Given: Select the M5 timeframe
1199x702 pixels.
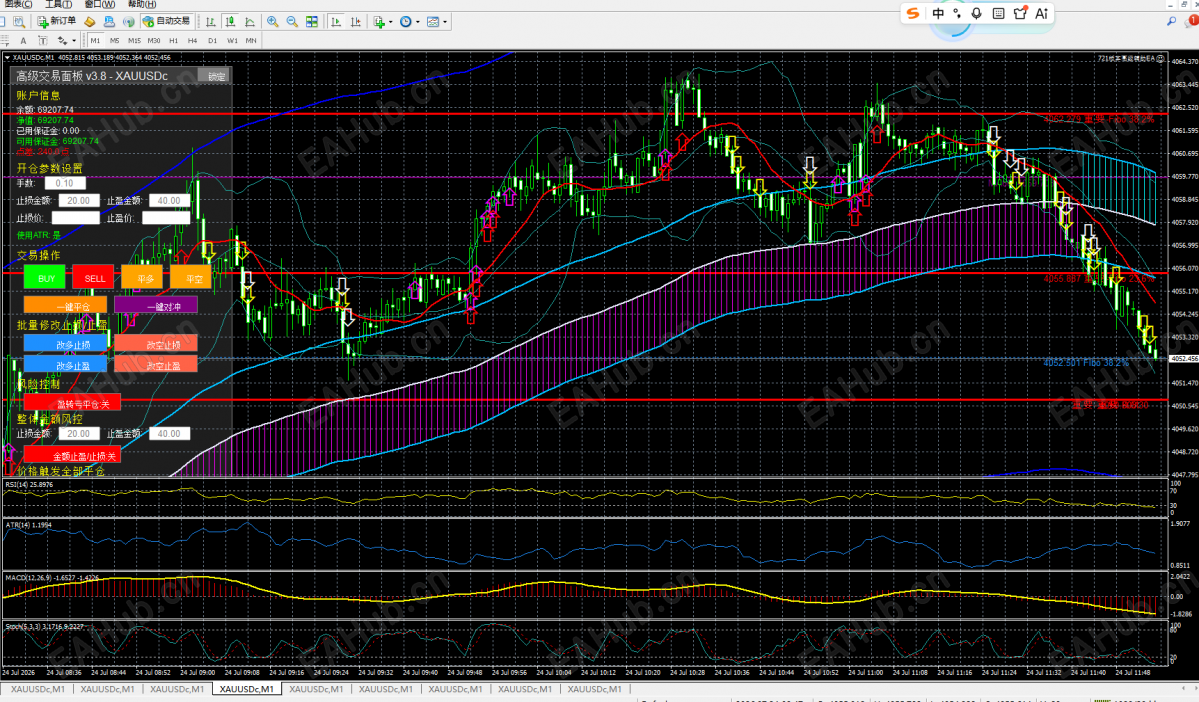Looking at the screenshot, I should [x=115, y=41].
